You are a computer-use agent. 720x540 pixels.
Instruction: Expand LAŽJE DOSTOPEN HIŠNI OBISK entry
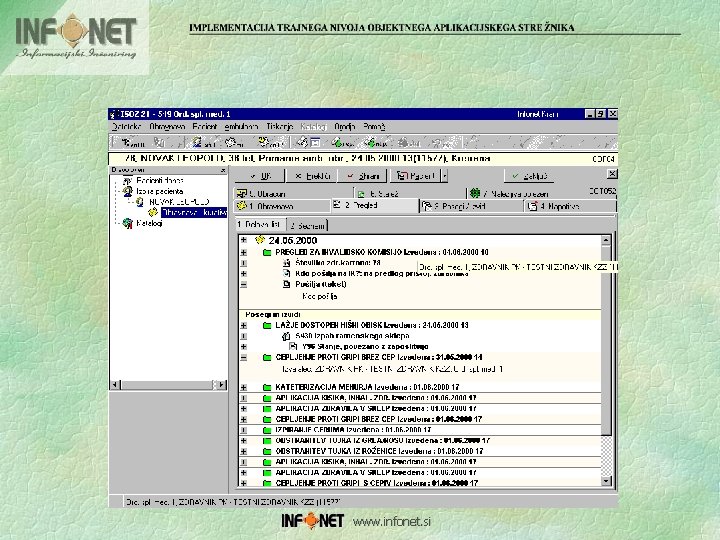(x=244, y=326)
